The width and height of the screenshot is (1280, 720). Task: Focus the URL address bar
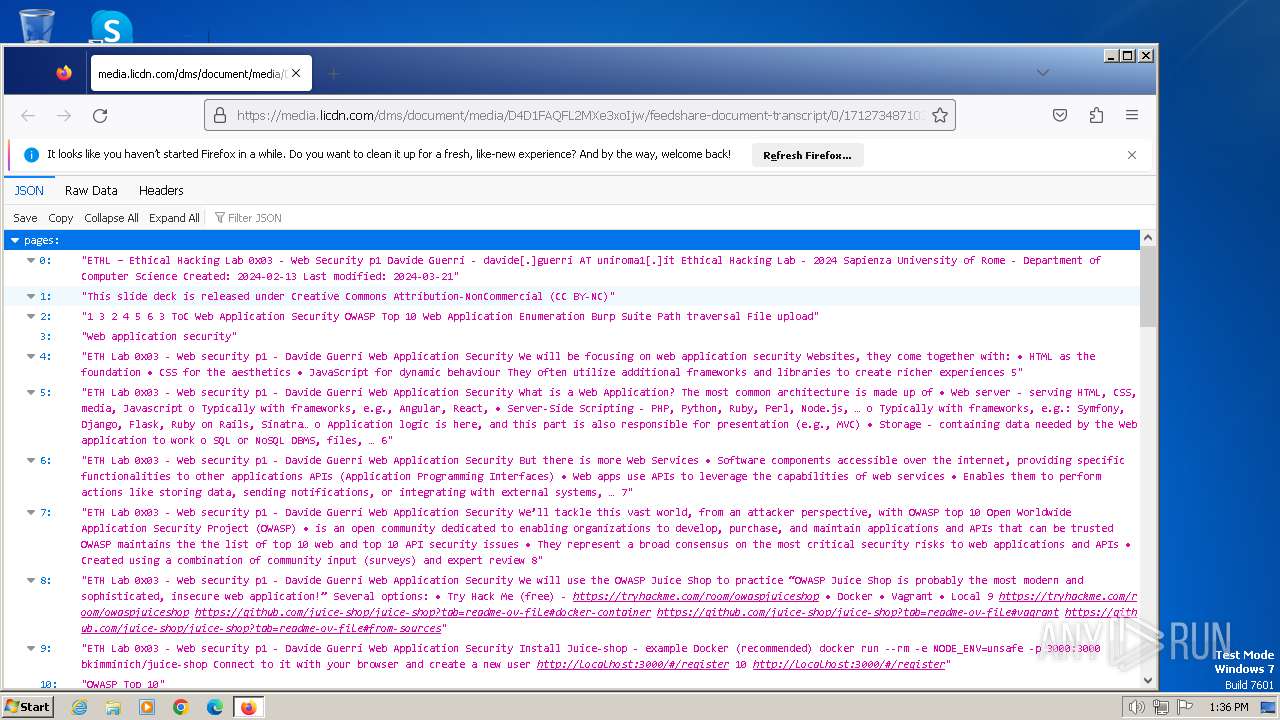pos(580,116)
